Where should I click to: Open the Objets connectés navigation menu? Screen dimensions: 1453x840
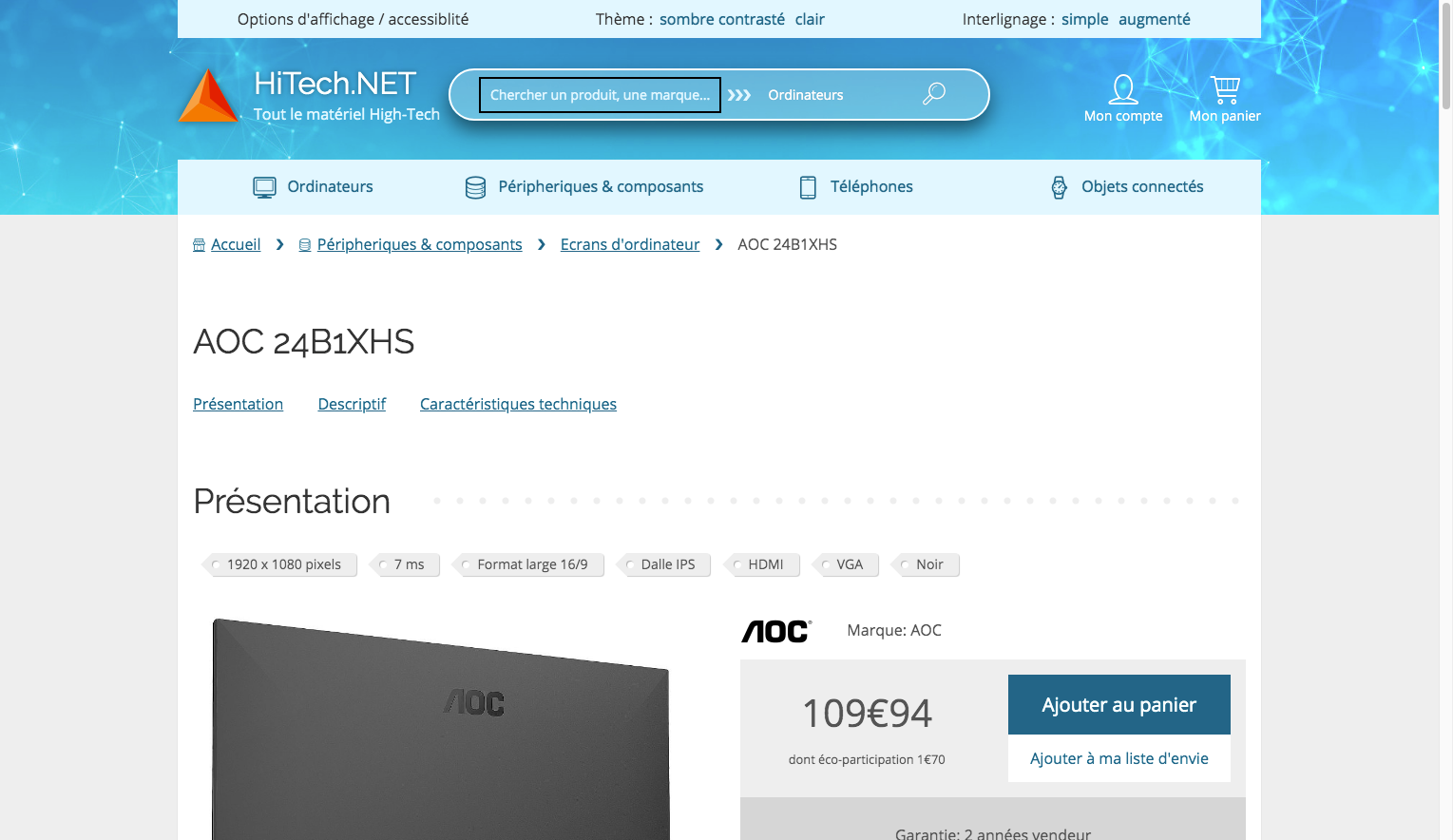1127,187
